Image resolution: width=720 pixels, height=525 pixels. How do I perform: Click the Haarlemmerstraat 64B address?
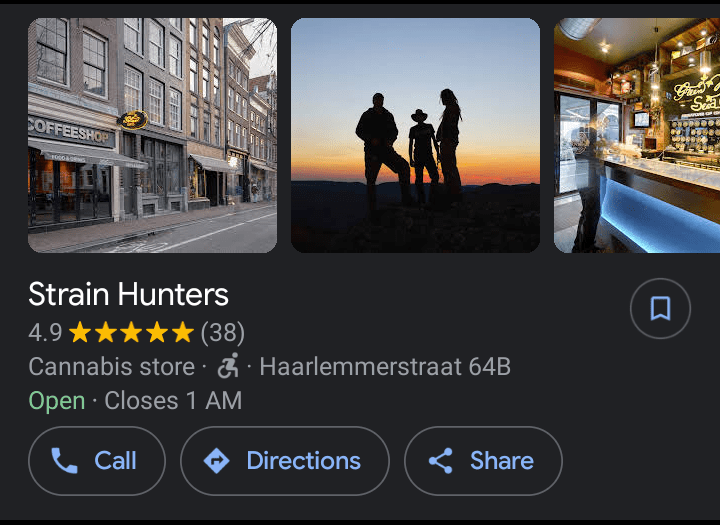click(385, 367)
